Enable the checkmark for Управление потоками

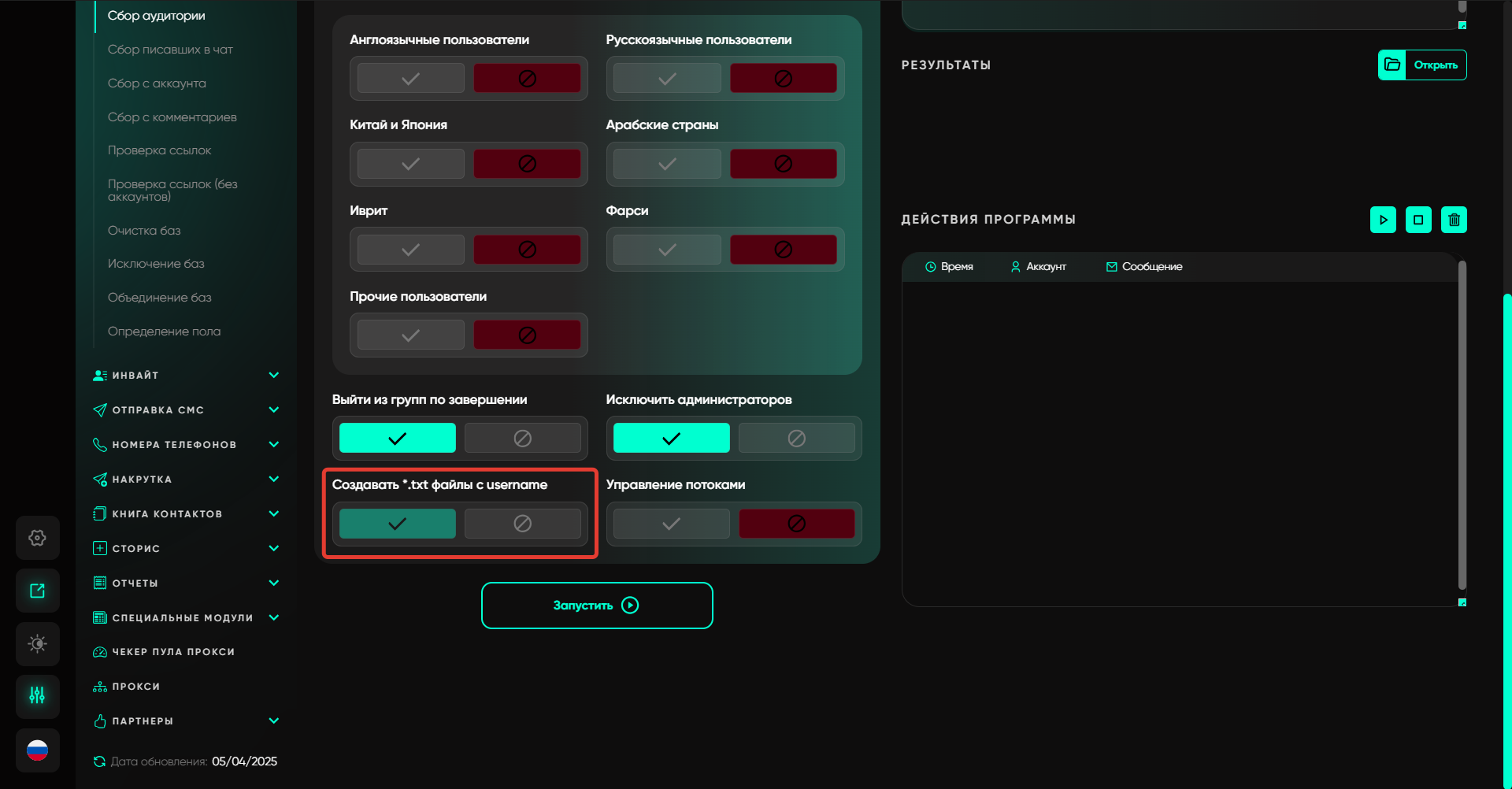[x=671, y=524]
